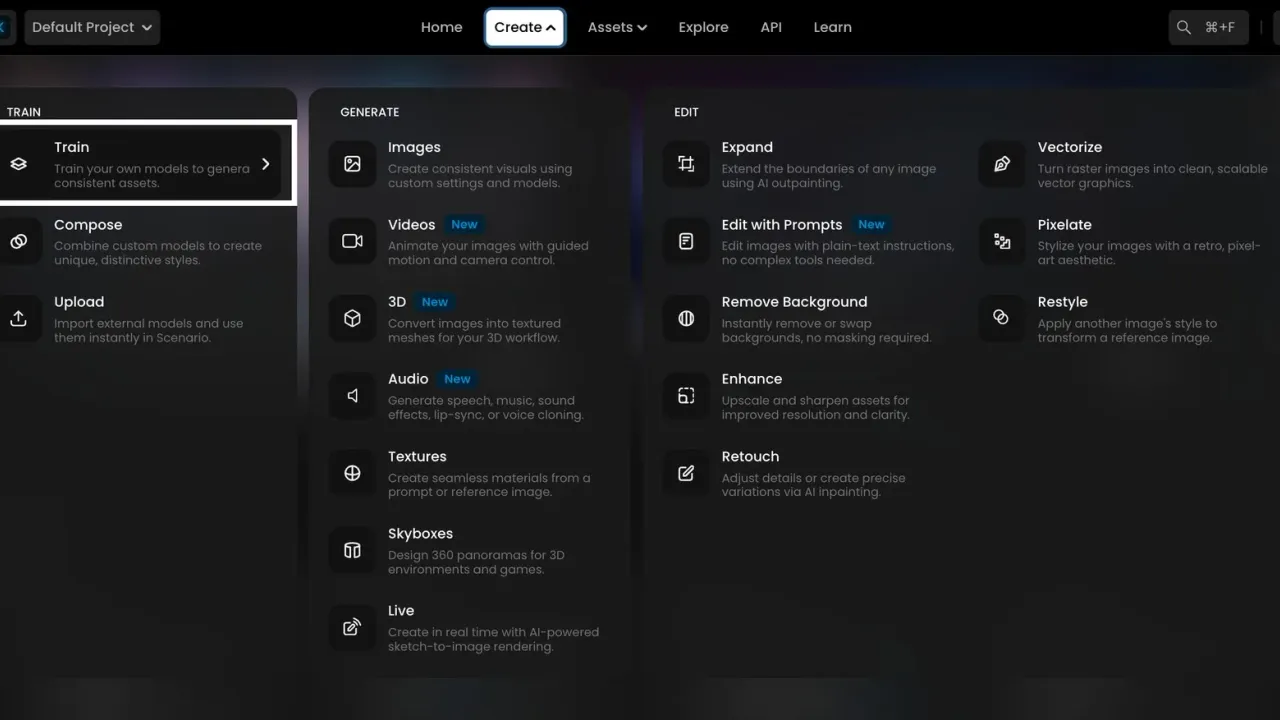Screen dimensions: 1280x720
Task: Click the search magnifier icon
Action: coord(1184,28)
